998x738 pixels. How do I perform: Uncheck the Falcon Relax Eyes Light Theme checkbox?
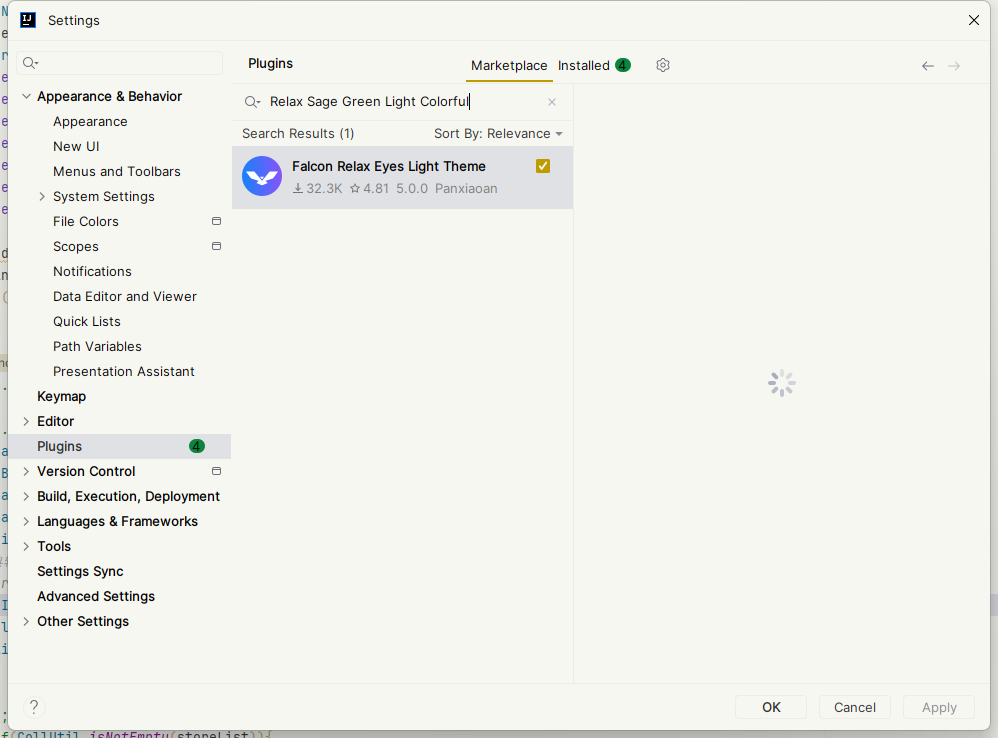(x=543, y=166)
